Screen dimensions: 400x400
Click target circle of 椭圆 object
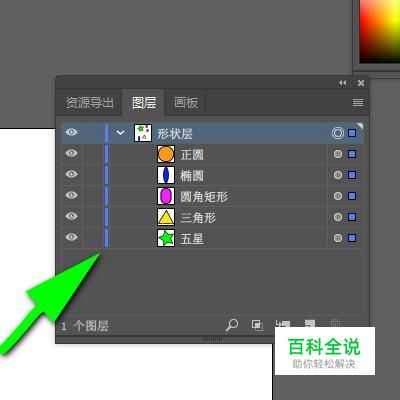338,175
